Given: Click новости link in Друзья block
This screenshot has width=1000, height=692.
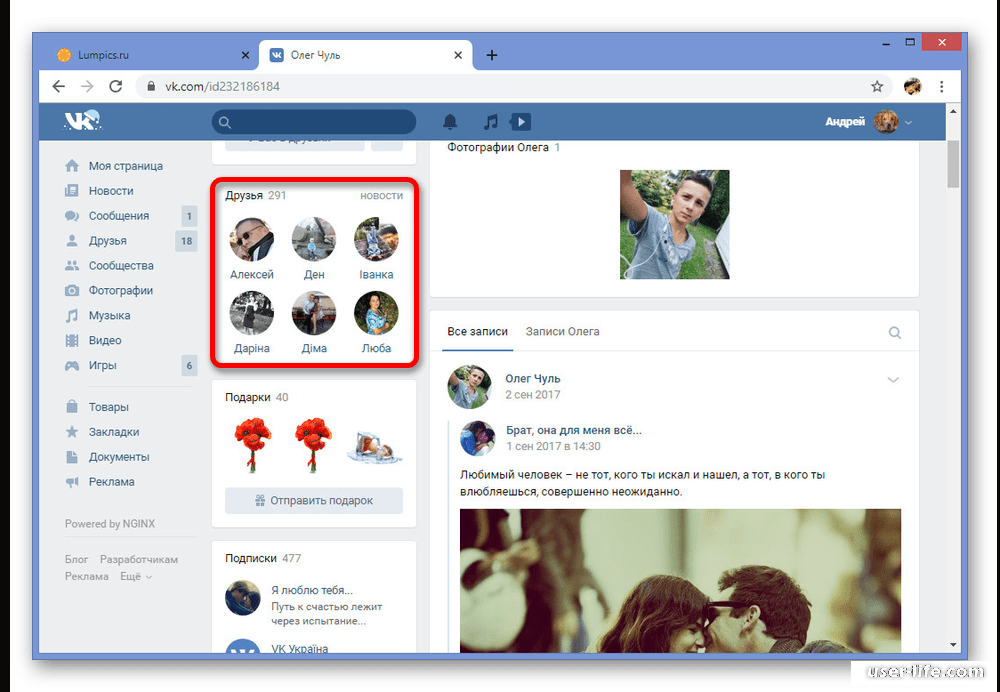Looking at the screenshot, I should click(381, 196).
